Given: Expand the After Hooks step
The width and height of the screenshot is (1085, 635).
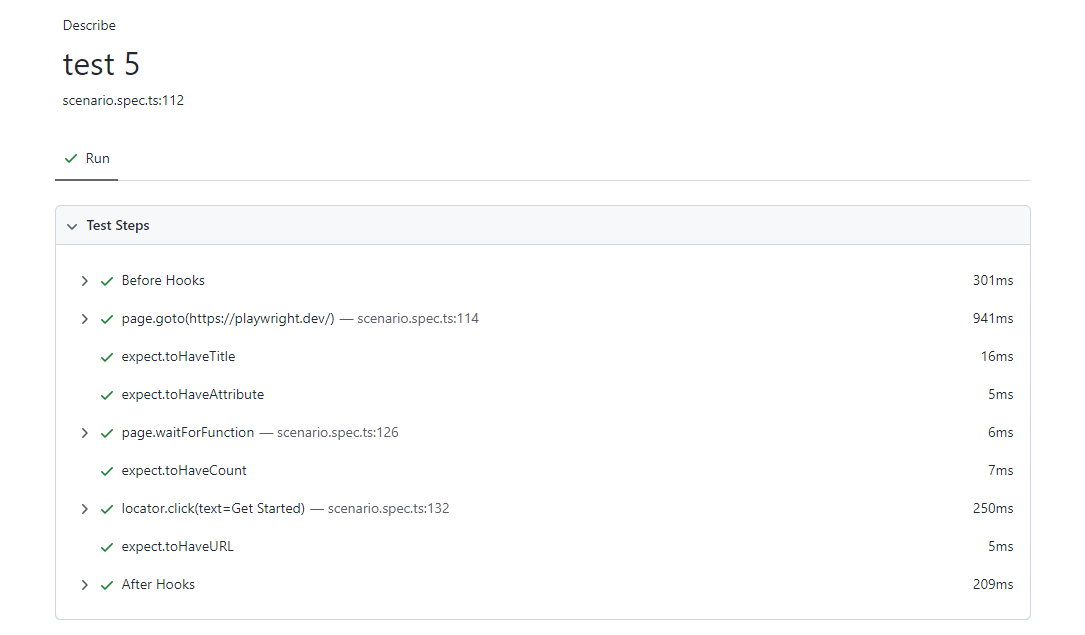Looking at the screenshot, I should point(84,585).
